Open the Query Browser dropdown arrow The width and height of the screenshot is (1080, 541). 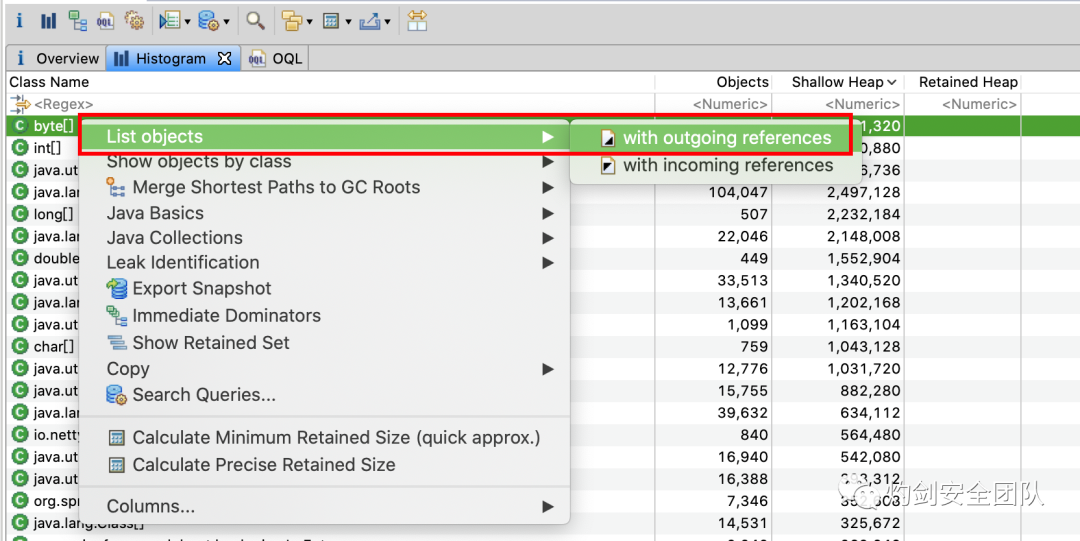(x=226, y=23)
